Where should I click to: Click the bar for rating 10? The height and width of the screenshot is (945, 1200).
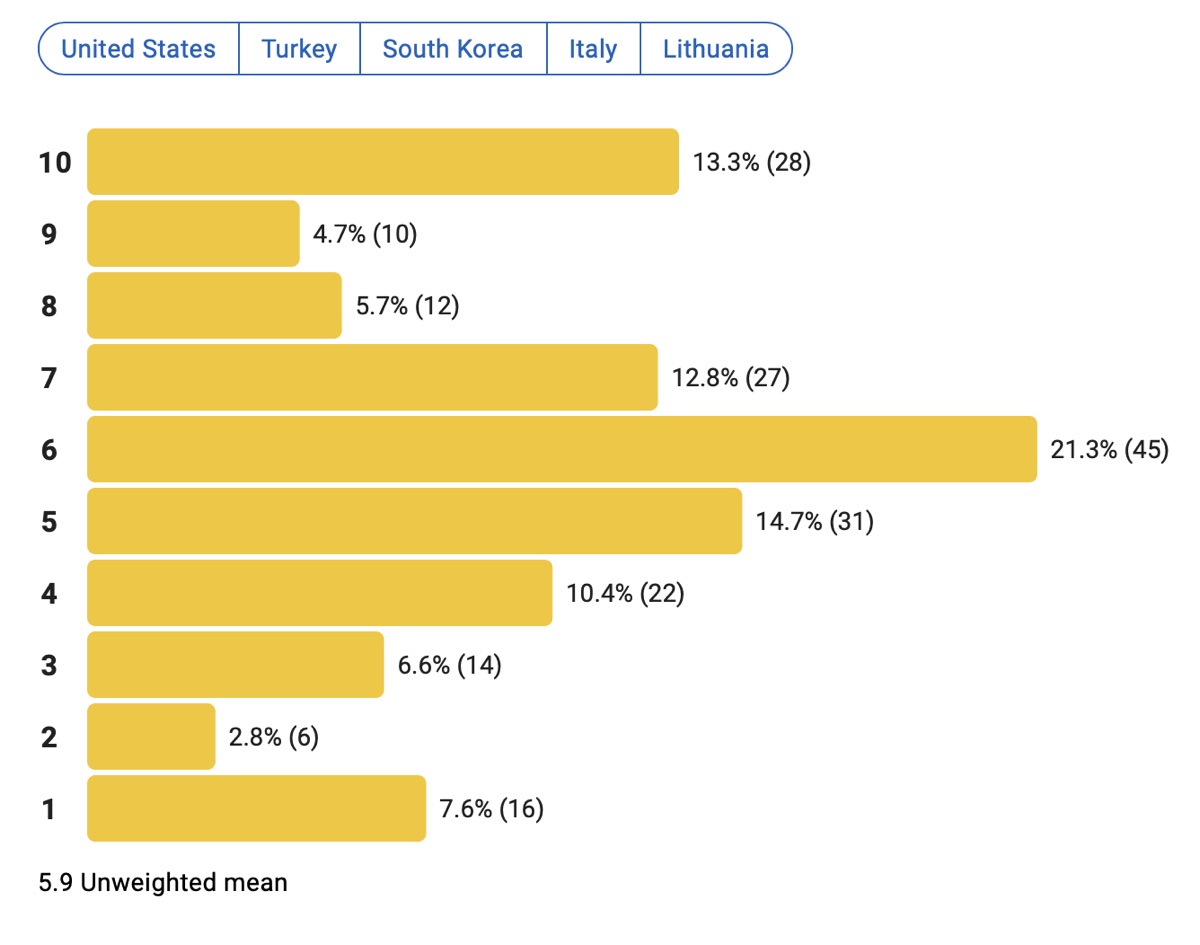383,161
